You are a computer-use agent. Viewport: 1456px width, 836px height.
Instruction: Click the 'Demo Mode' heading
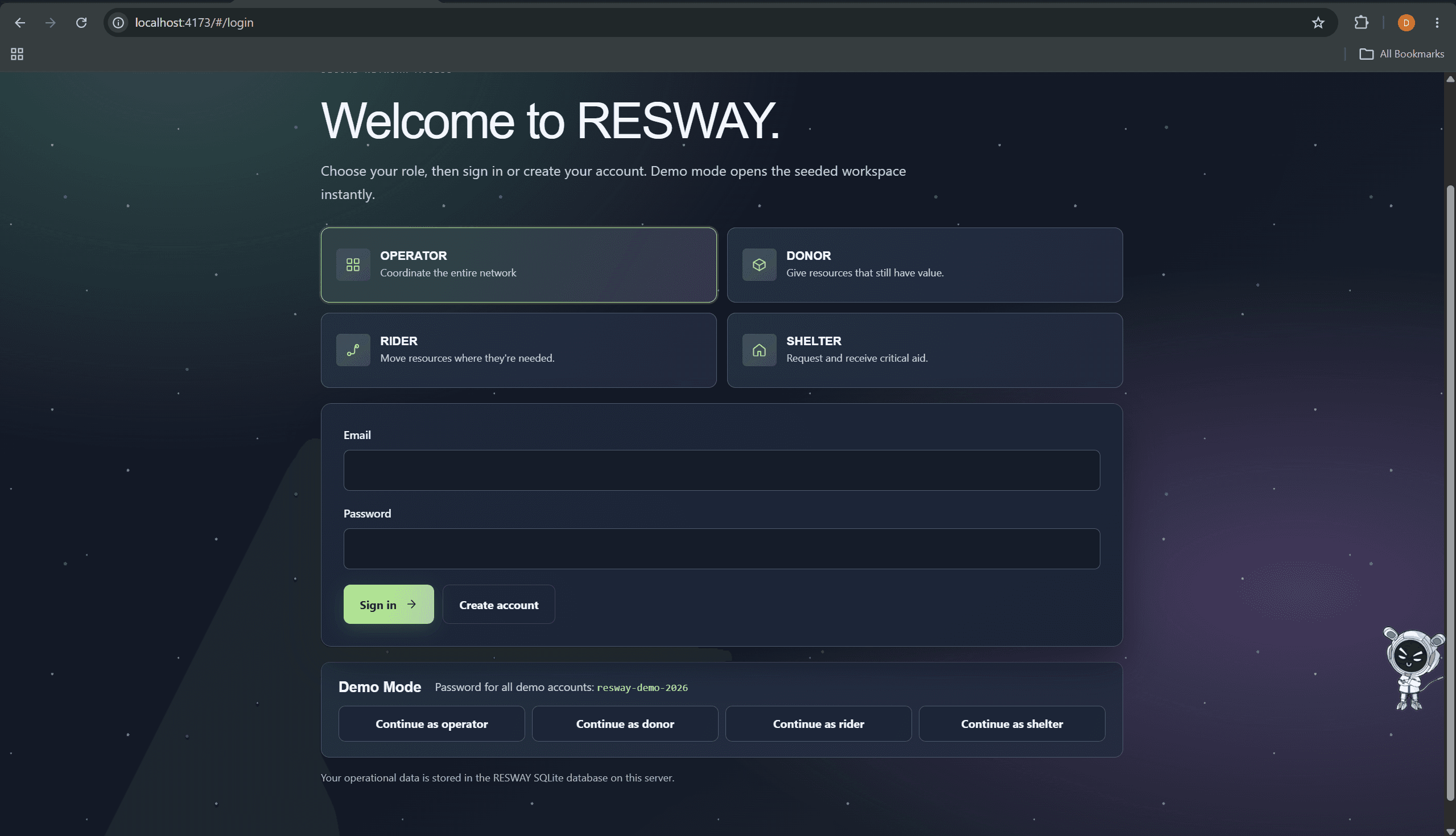point(380,687)
